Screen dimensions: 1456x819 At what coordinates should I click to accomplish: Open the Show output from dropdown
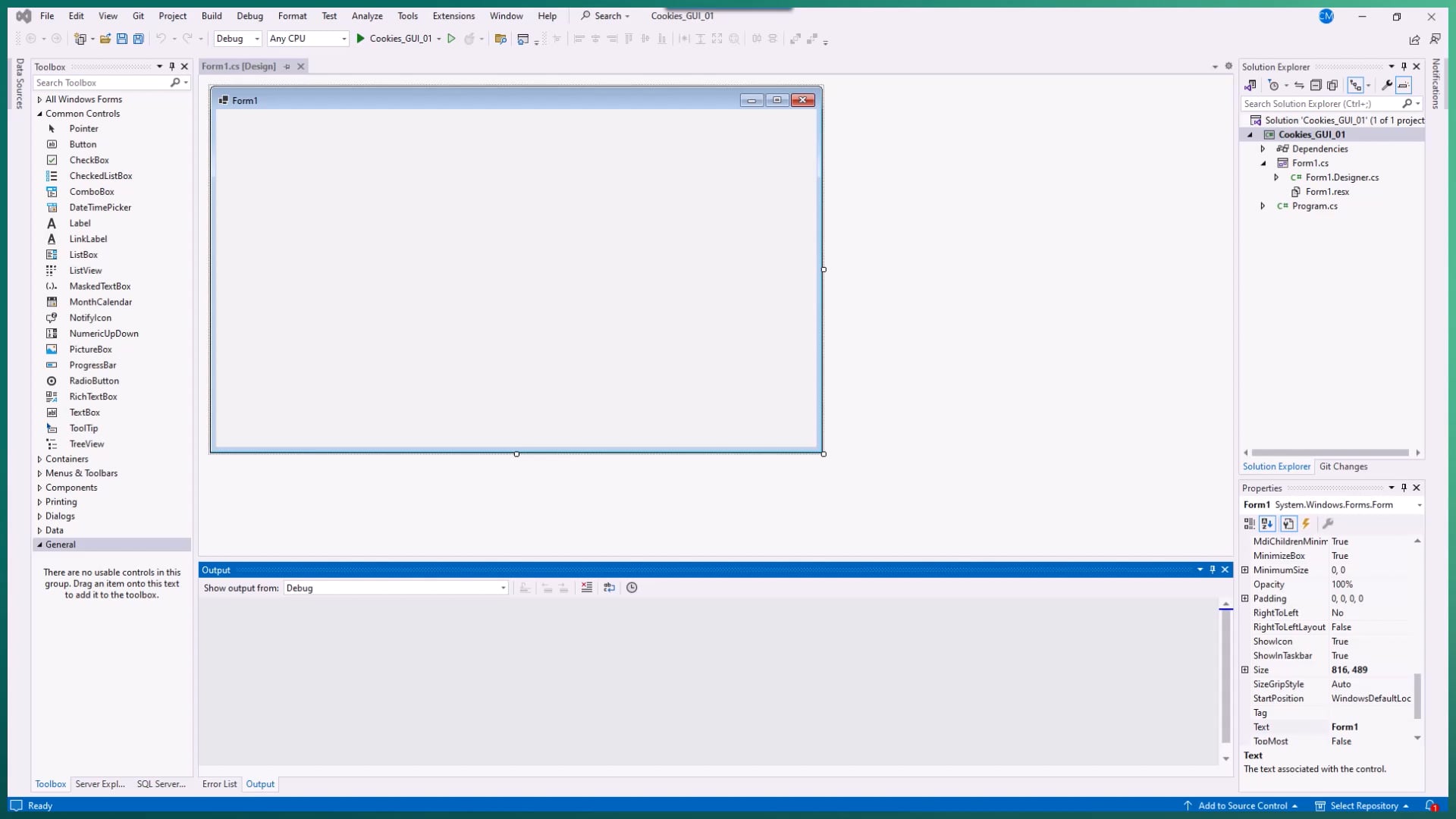pyautogui.click(x=502, y=588)
